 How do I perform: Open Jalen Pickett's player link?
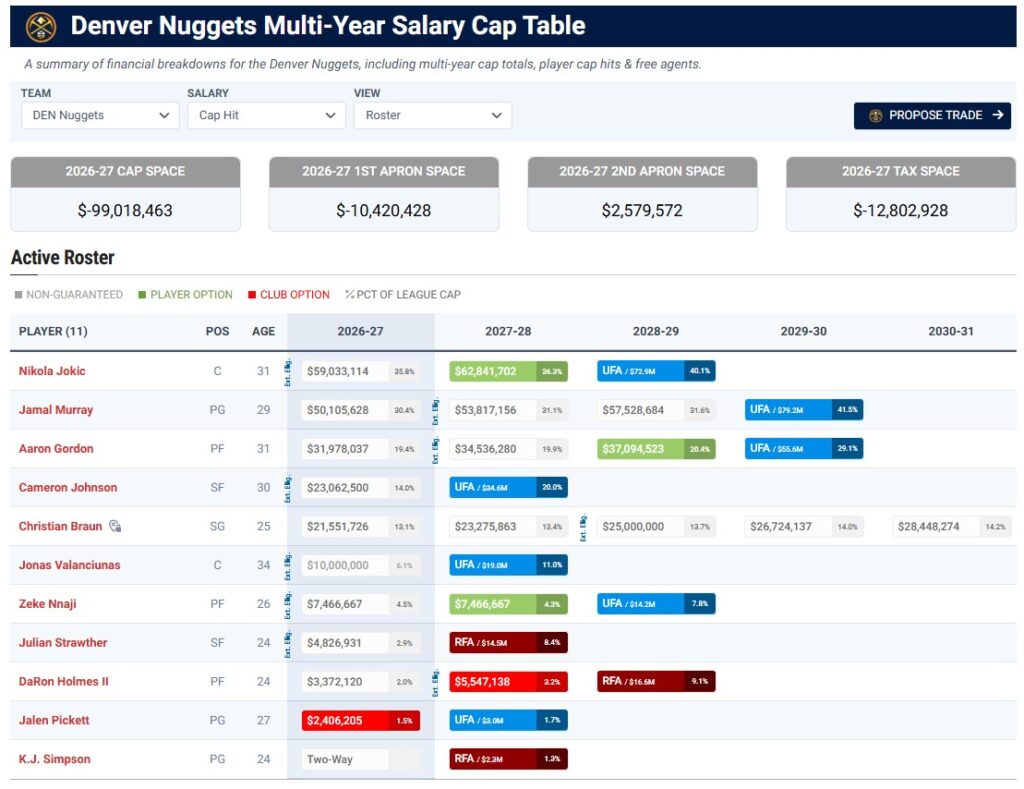[x=54, y=720]
